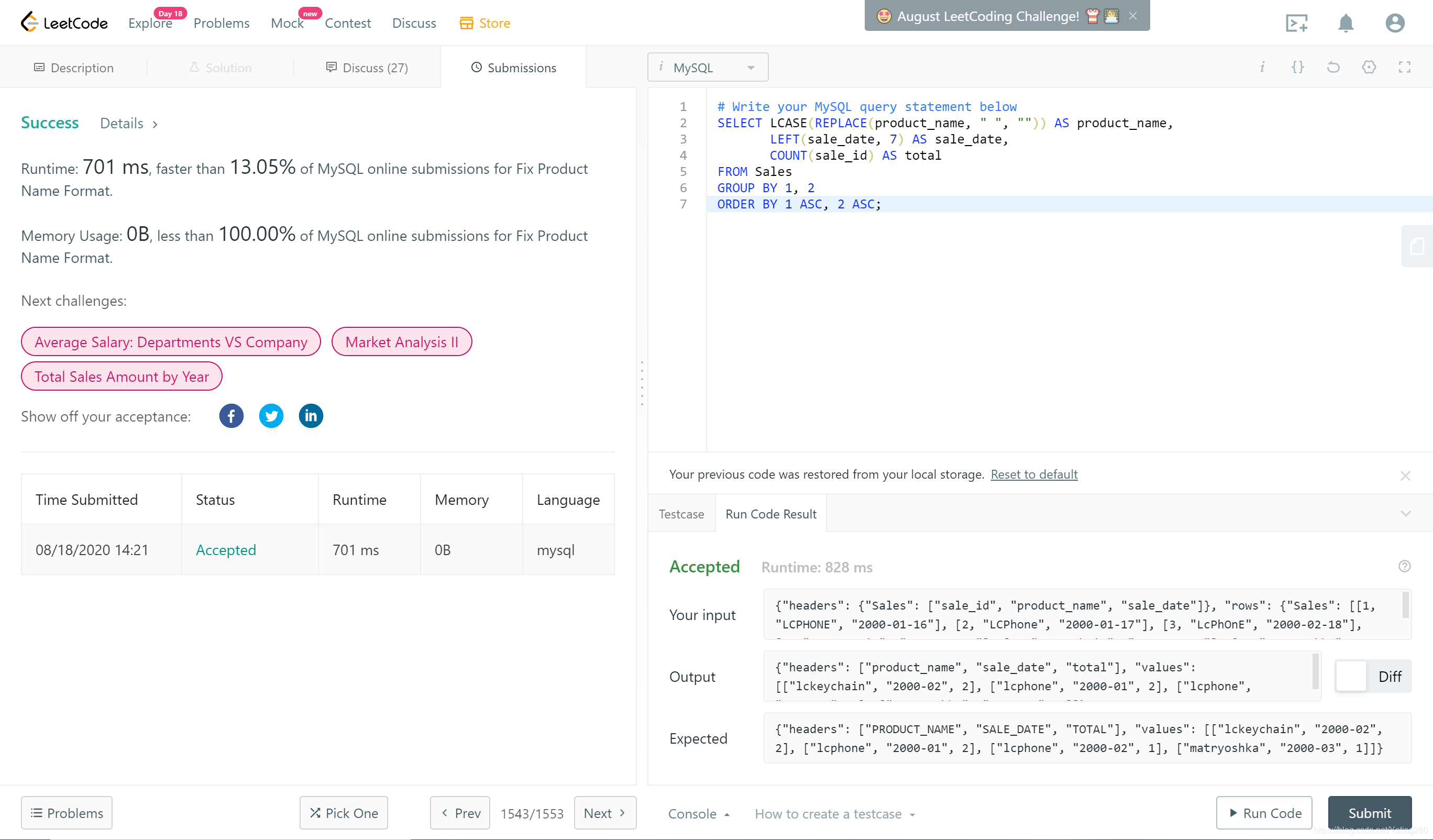Open the notifications bell icon
This screenshot has height=840, width=1433.
coord(1346,24)
